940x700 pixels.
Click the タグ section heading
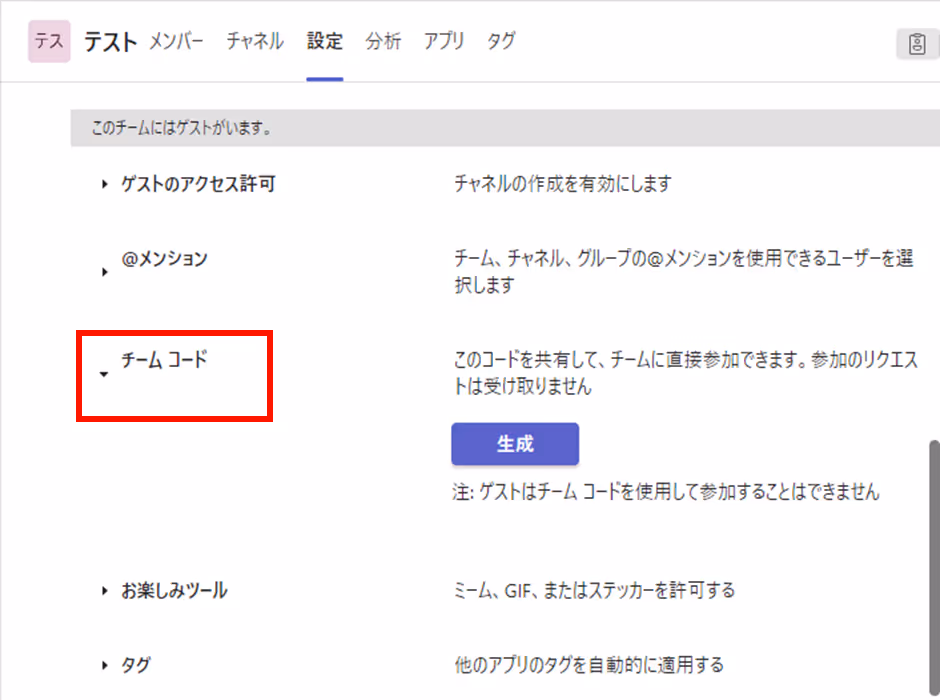(136, 665)
